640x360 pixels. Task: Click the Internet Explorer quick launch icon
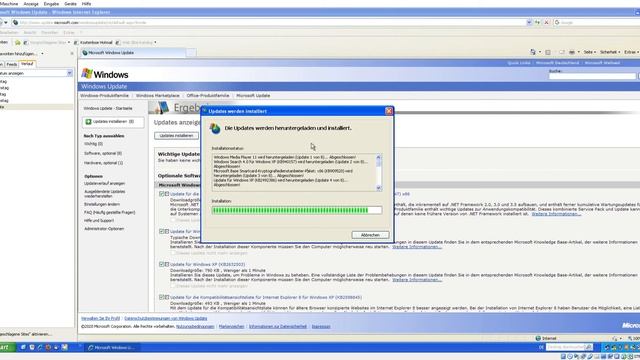coord(40,347)
